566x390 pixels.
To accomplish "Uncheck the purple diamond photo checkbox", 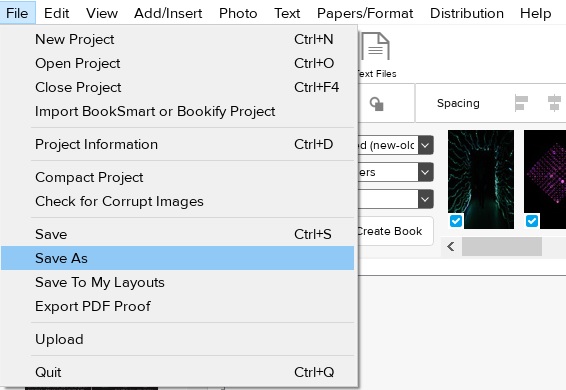I will tap(532, 221).
